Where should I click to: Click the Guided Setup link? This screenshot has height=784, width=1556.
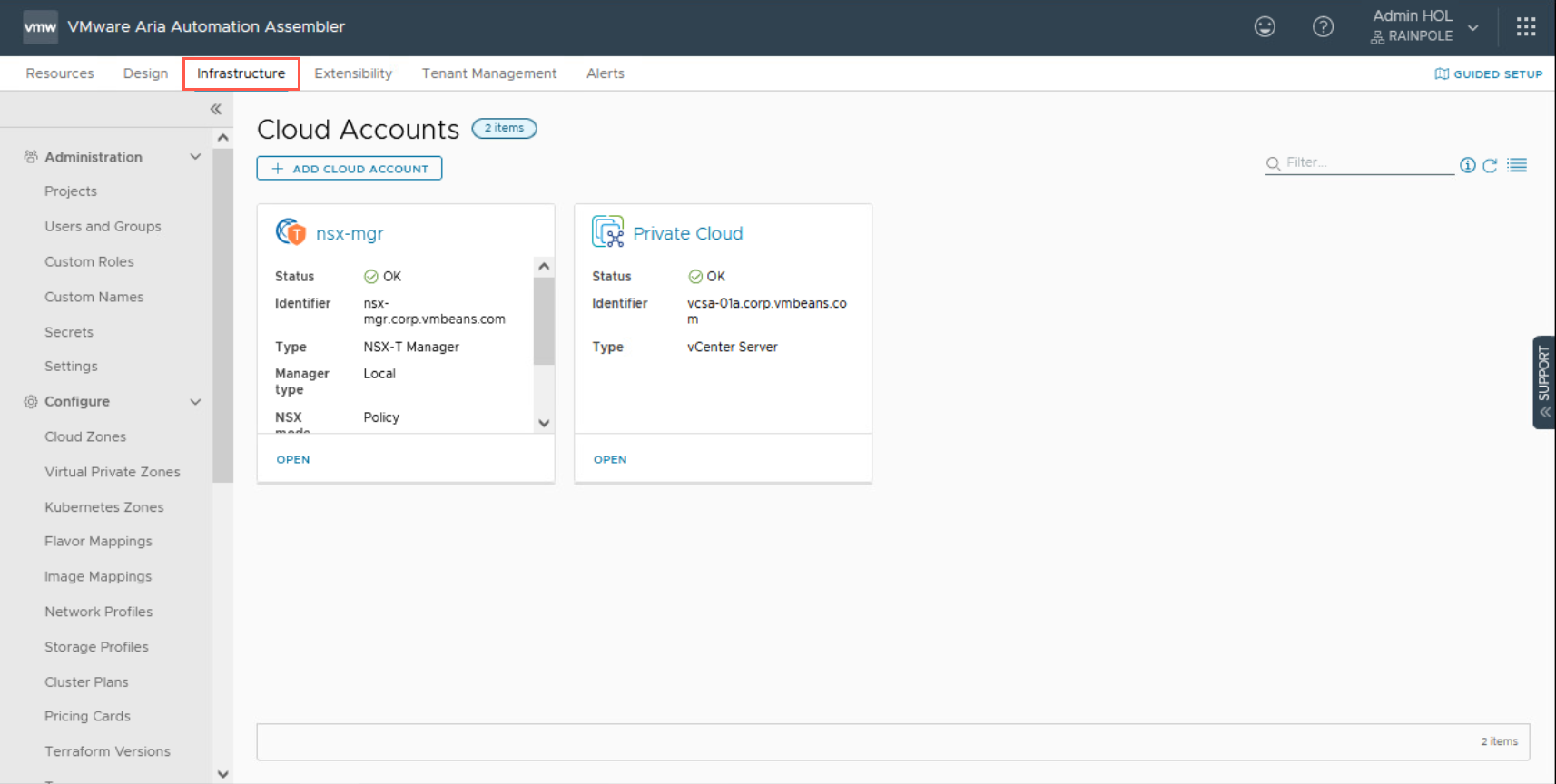(x=1489, y=74)
